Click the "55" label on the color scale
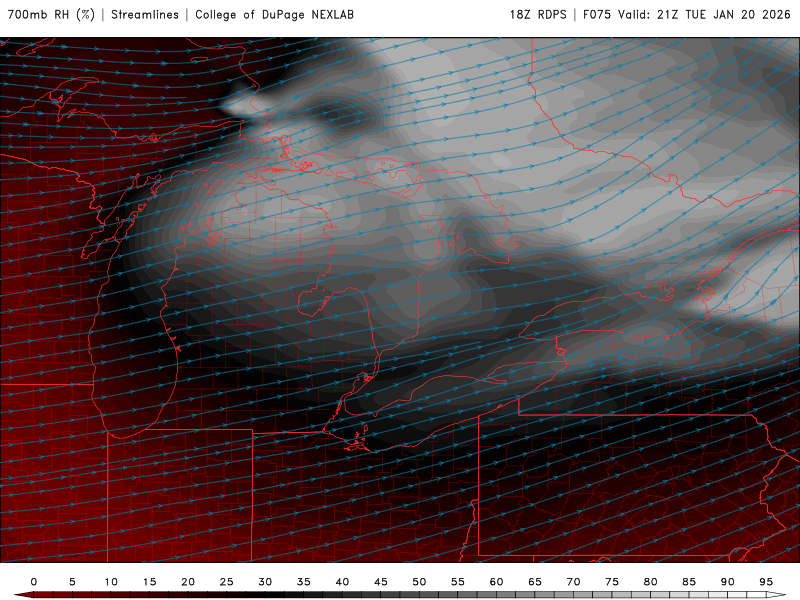The image size is (800, 600). tap(458, 582)
